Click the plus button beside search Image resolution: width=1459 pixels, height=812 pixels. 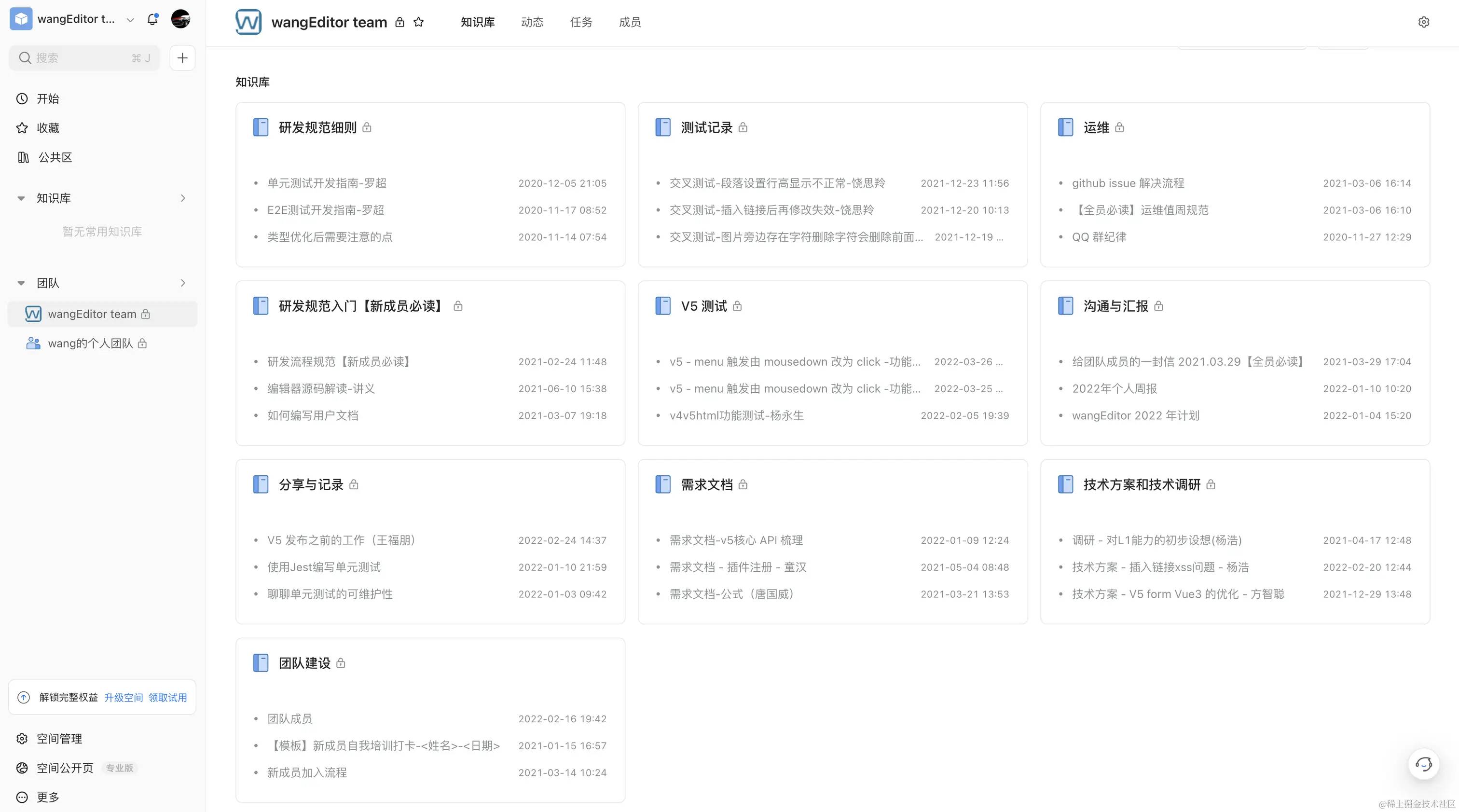(182, 58)
